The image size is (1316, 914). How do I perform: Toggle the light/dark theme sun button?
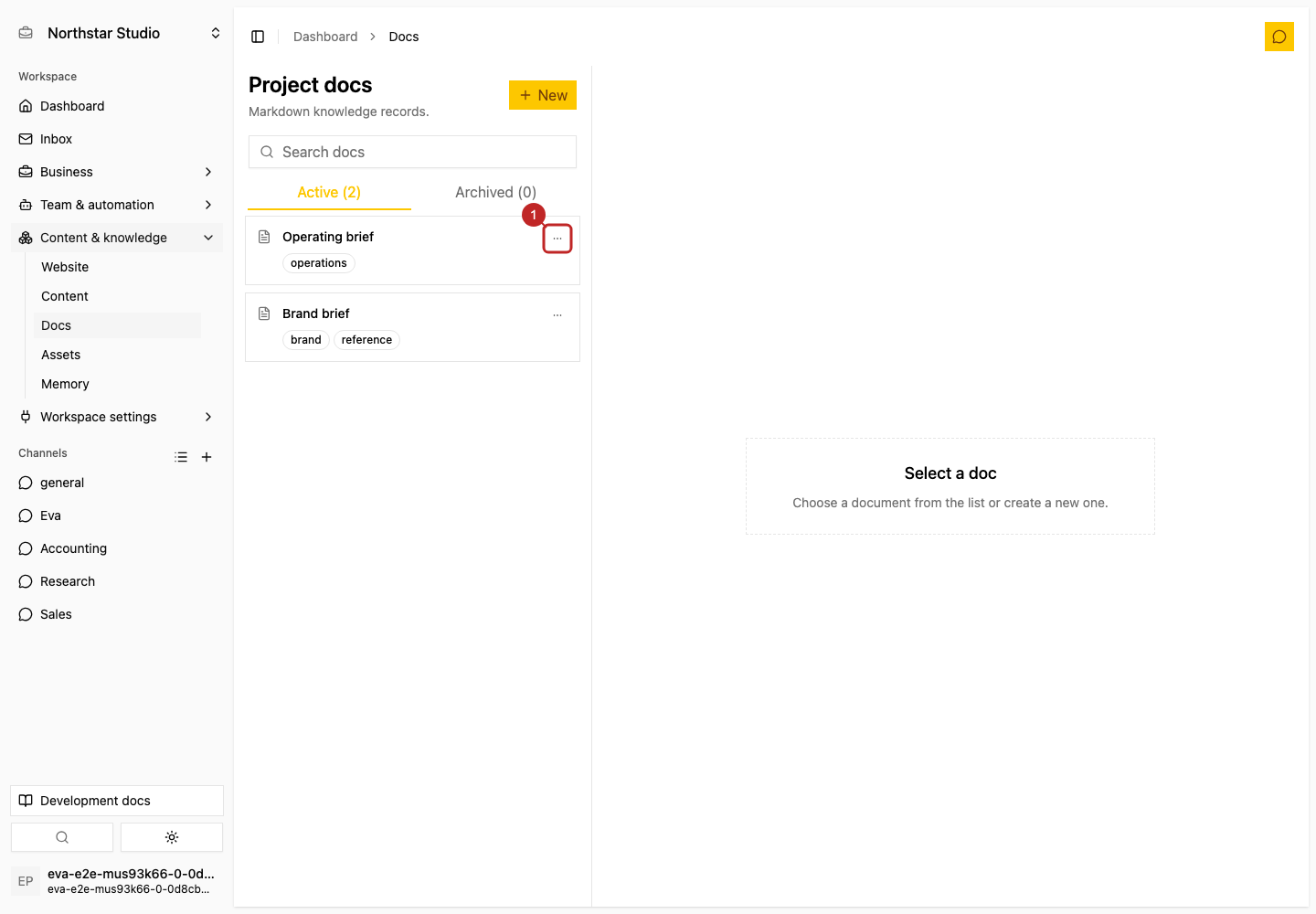pyautogui.click(x=172, y=837)
